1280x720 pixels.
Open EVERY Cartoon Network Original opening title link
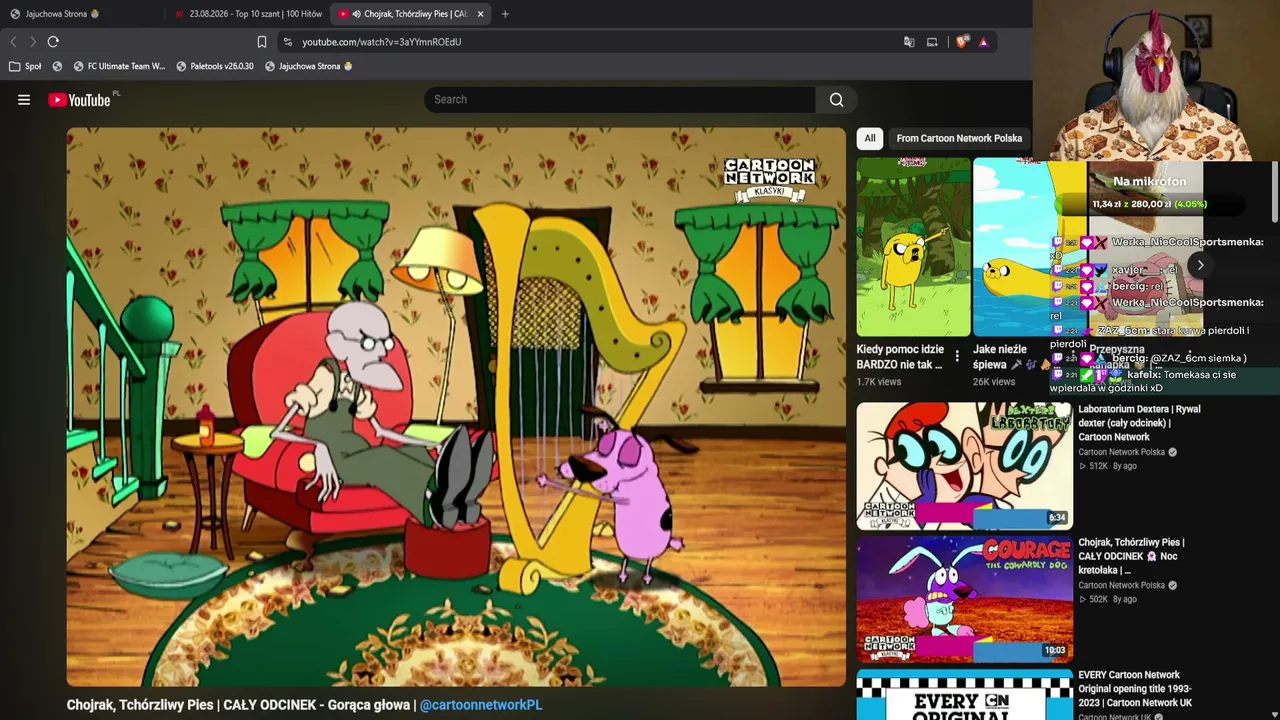tap(1135, 689)
